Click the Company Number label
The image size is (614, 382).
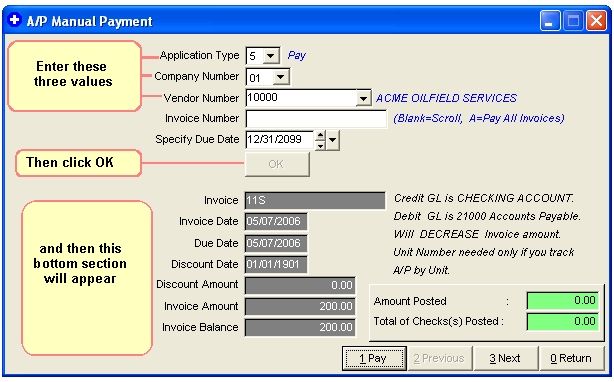[197, 76]
